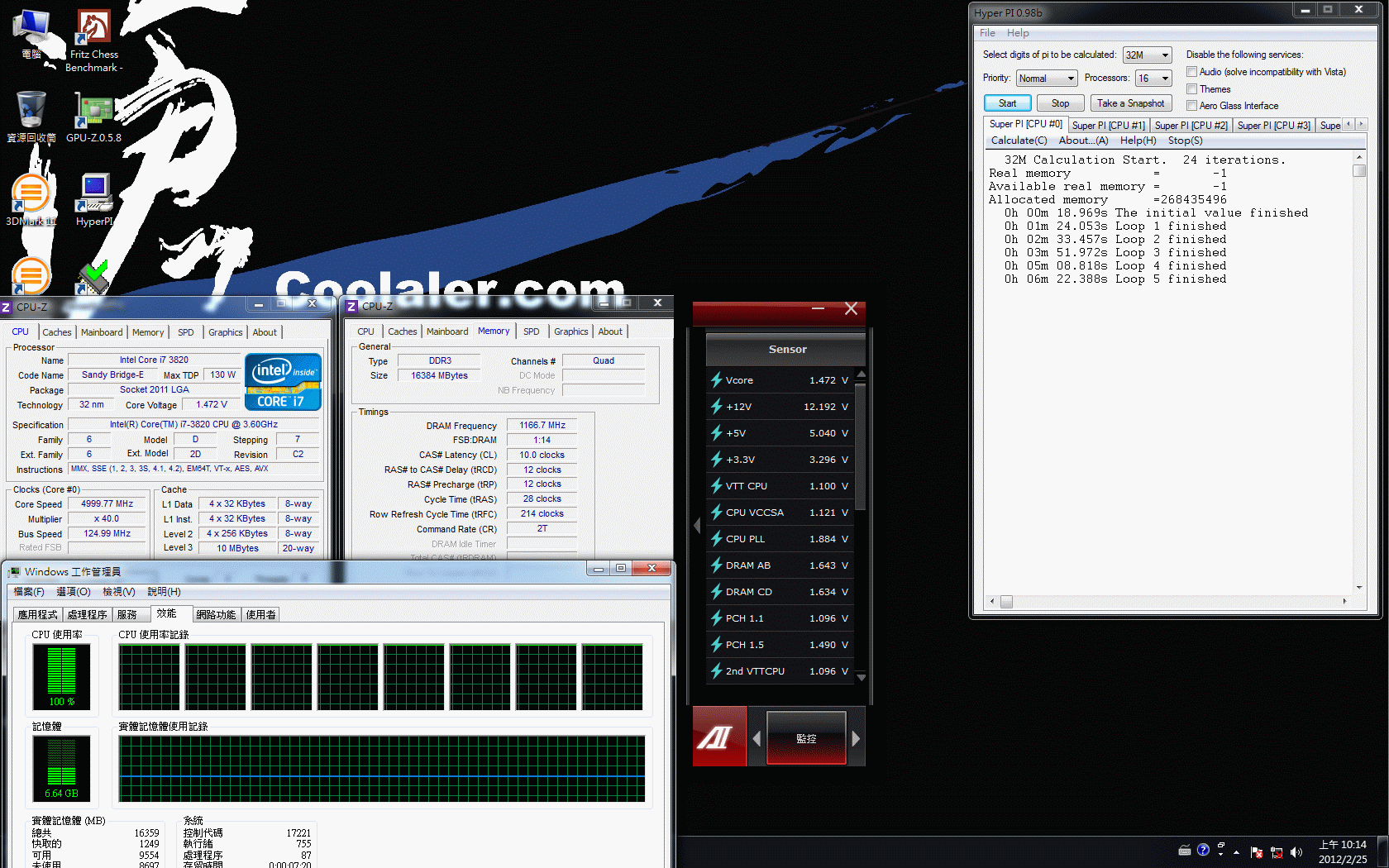Click the +12V lightning bolt icon
This screenshot has width=1389, height=868.
tap(716, 407)
